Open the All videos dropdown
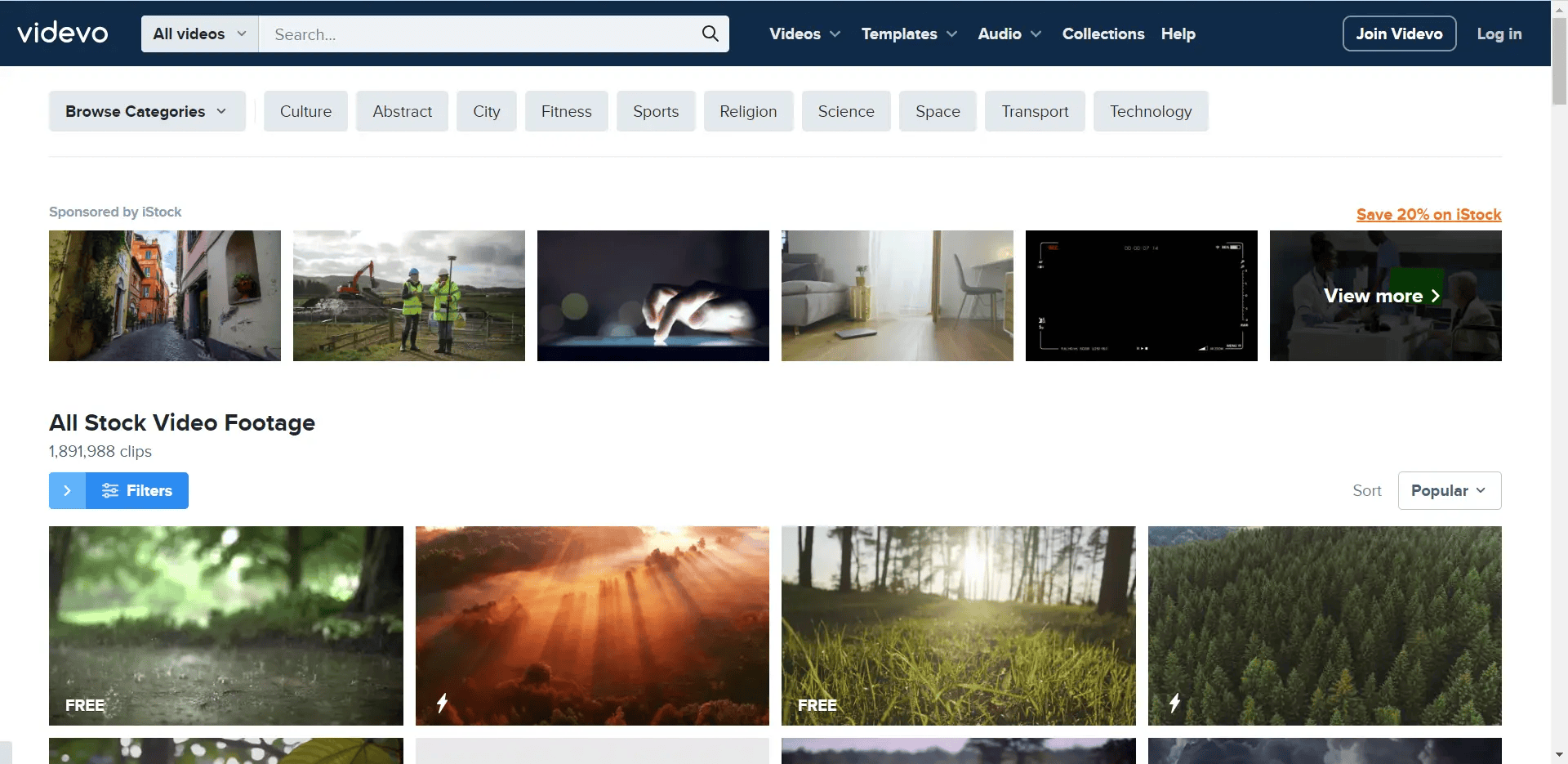Image resolution: width=1568 pixels, height=764 pixels. [199, 34]
